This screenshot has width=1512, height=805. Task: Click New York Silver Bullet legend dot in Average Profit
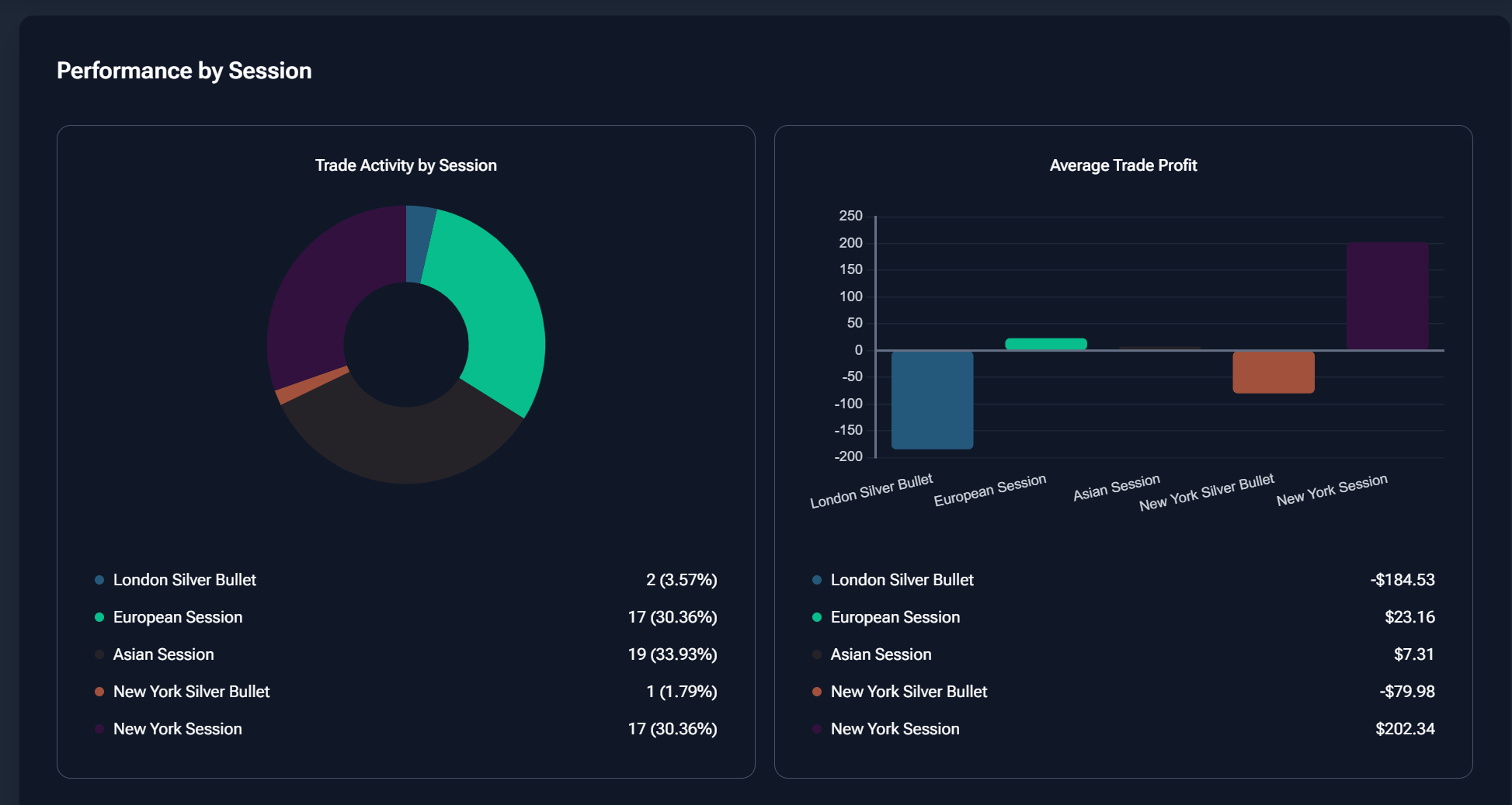(x=817, y=692)
